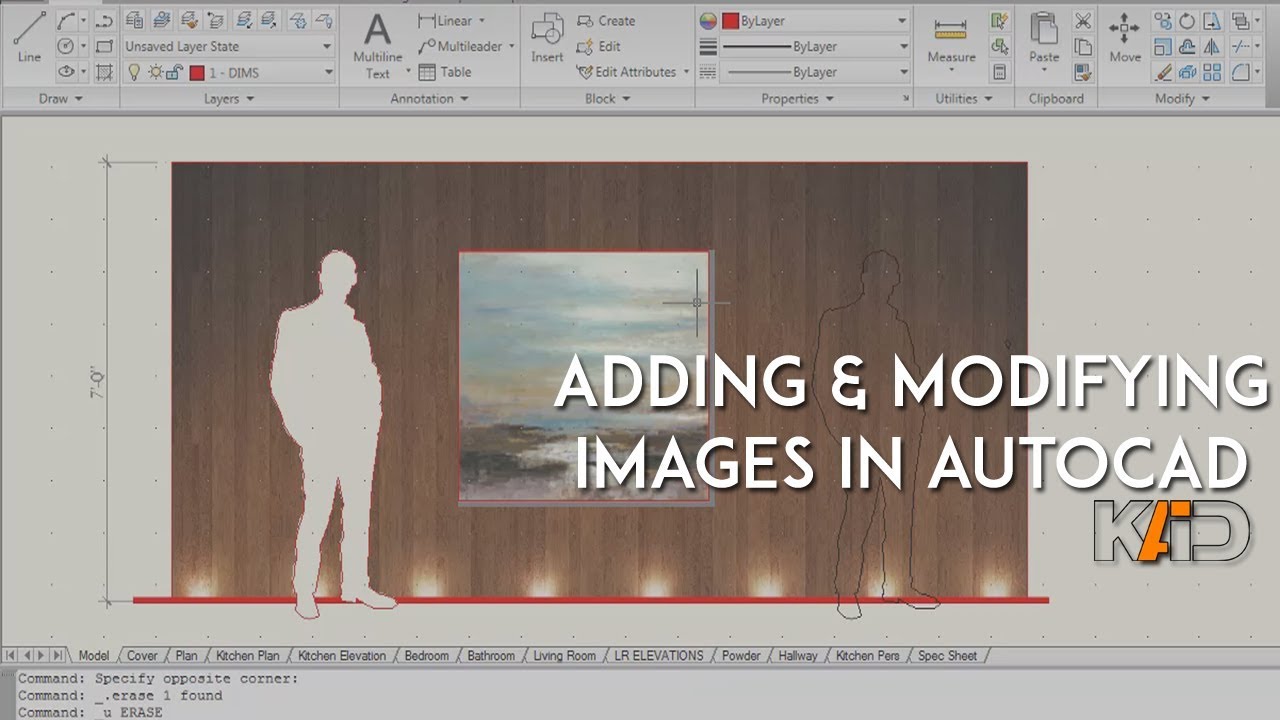Click the Multiline Text tool
The height and width of the screenshot is (720, 1280).
click(x=378, y=45)
